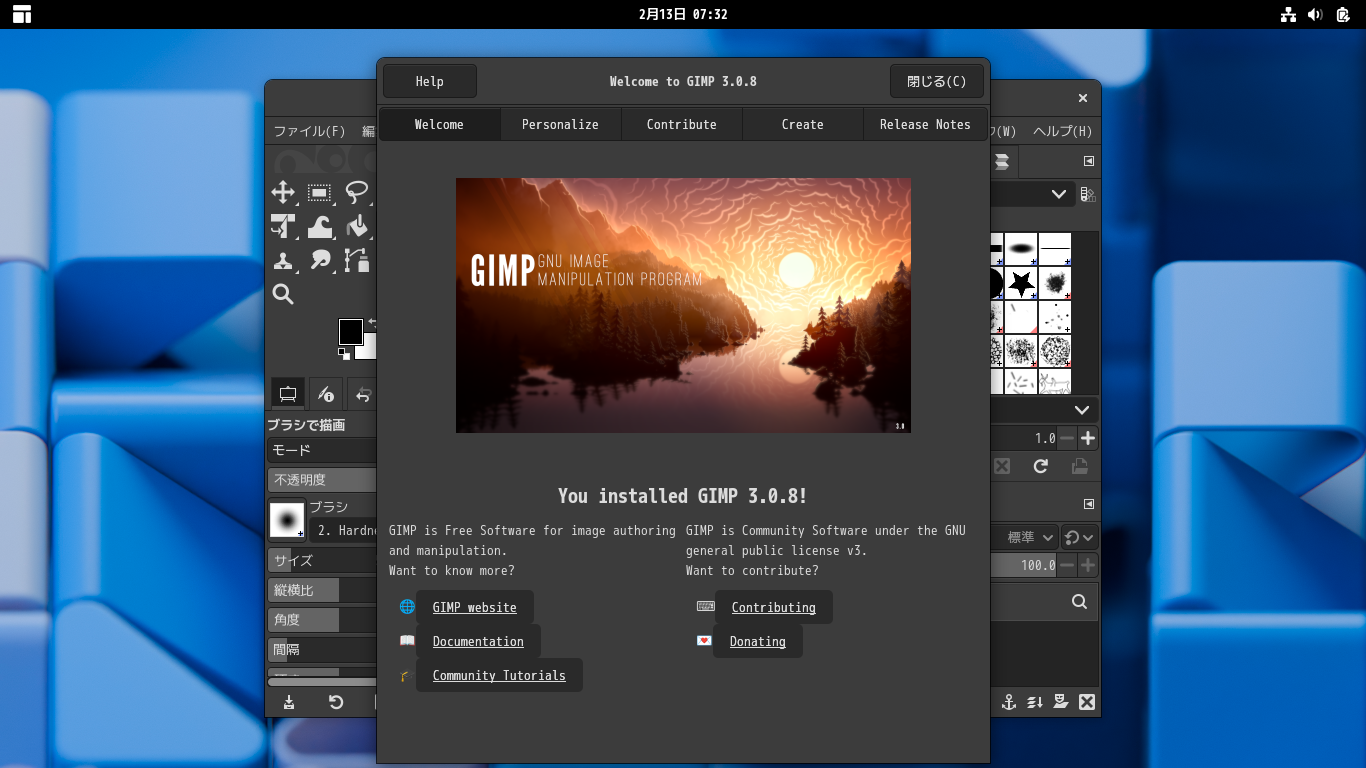Screen dimensions: 1366x768
Task: Open the Donating link
Action: coord(758,641)
